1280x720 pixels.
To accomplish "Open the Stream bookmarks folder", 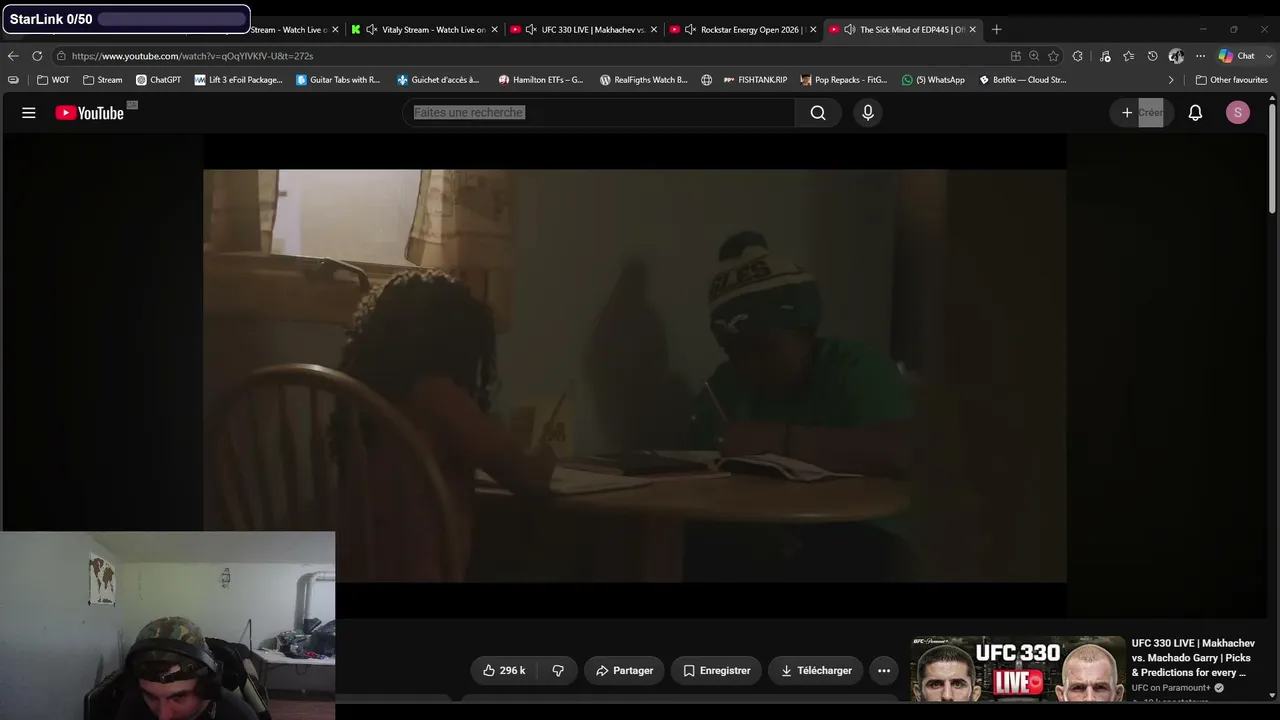I will [103, 80].
